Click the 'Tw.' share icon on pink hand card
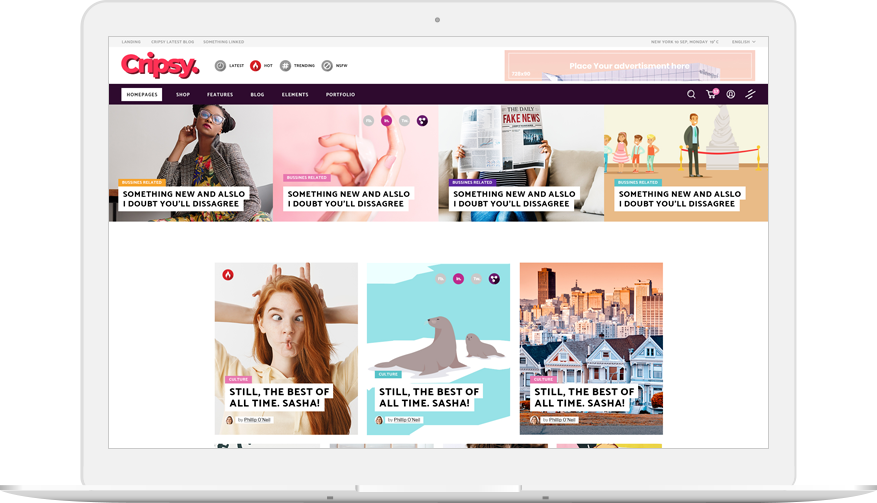The image size is (877, 503). tap(404, 120)
